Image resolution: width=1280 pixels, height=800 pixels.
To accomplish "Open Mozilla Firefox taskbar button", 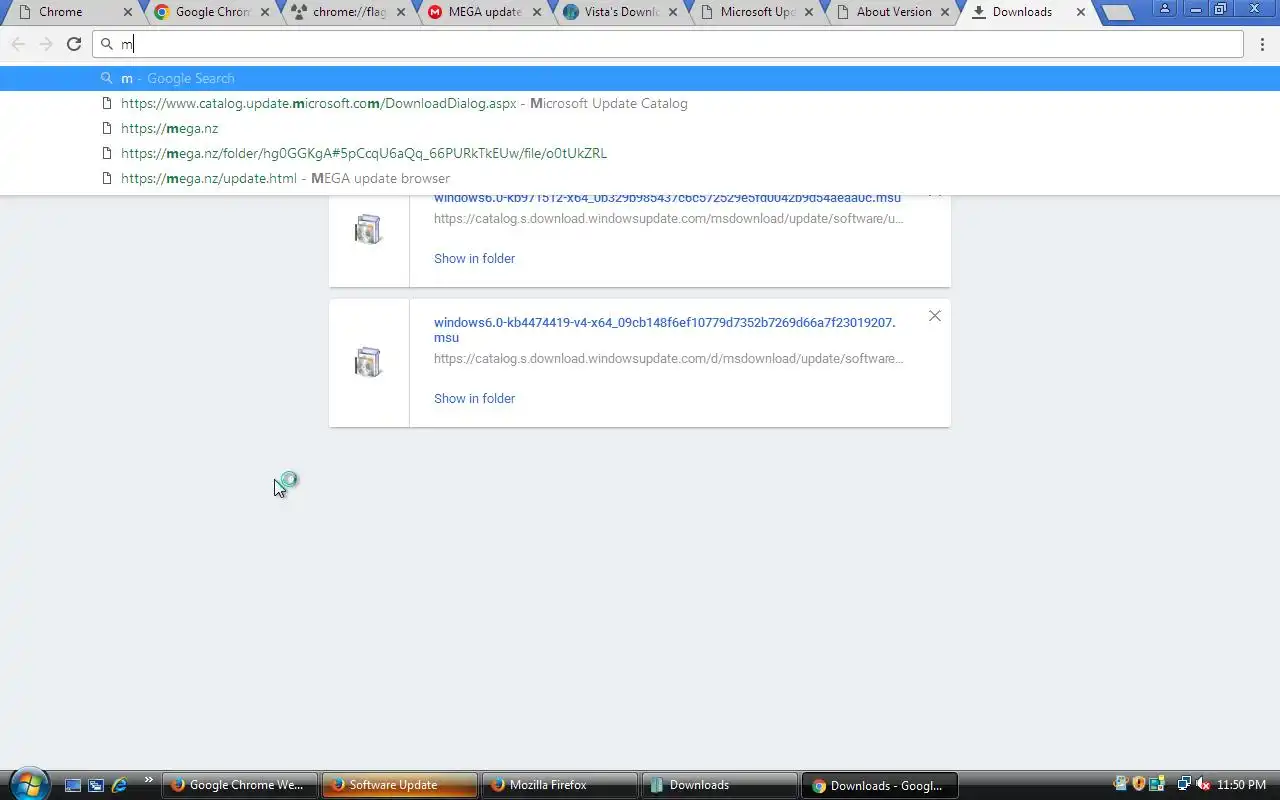I will point(558,785).
